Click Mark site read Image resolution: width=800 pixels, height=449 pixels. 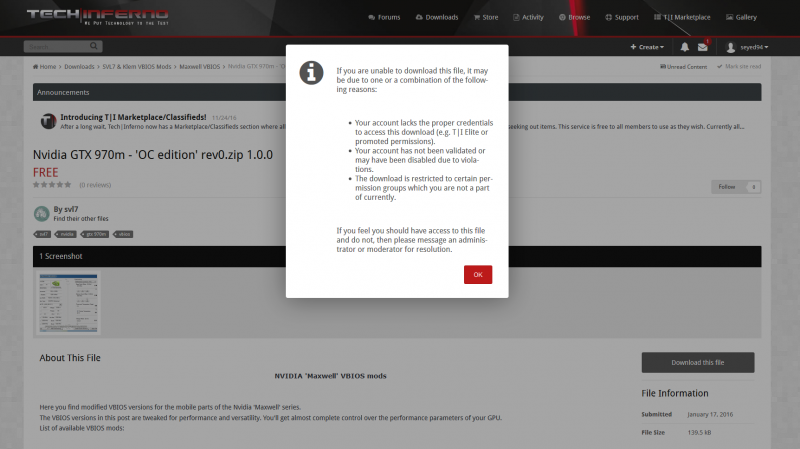coord(739,67)
